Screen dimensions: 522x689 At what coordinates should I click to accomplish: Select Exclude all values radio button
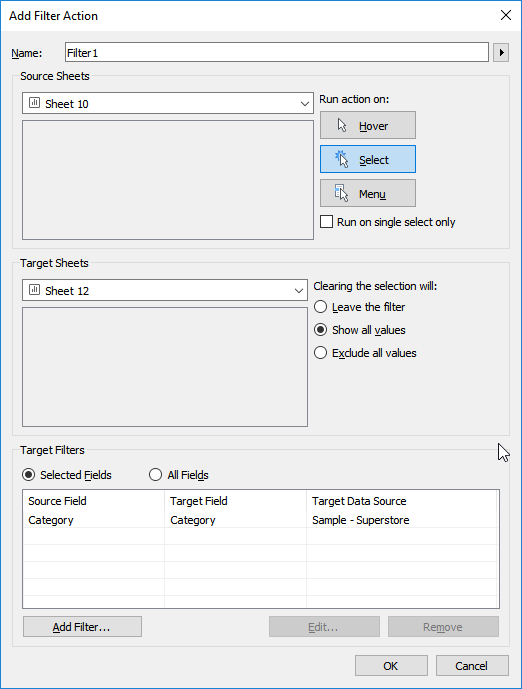click(321, 353)
